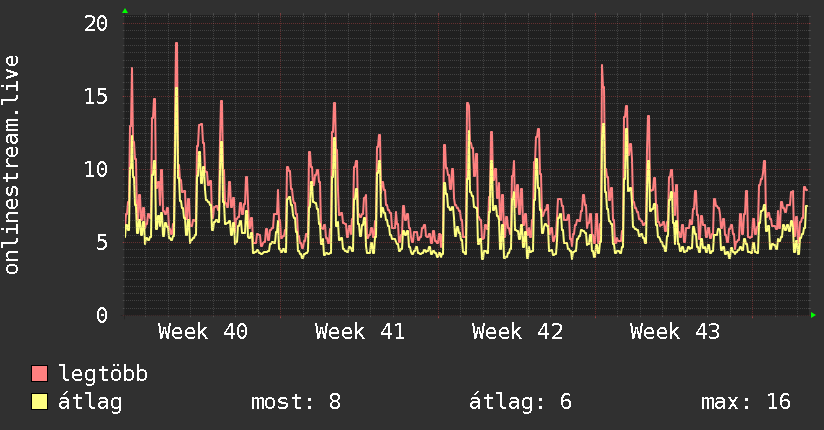Viewport: 824px width, 430px height.
Task: Click the Week 43 axis label
Action: [675, 332]
